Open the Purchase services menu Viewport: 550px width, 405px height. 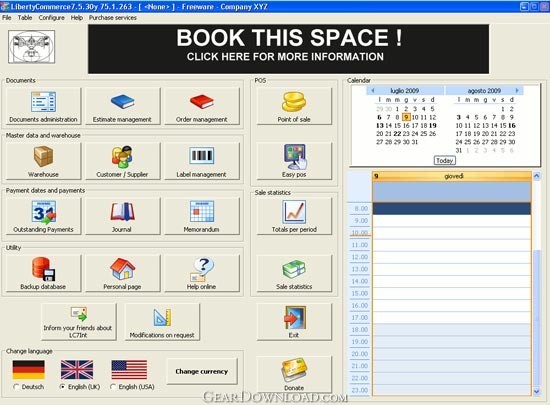click(113, 18)
